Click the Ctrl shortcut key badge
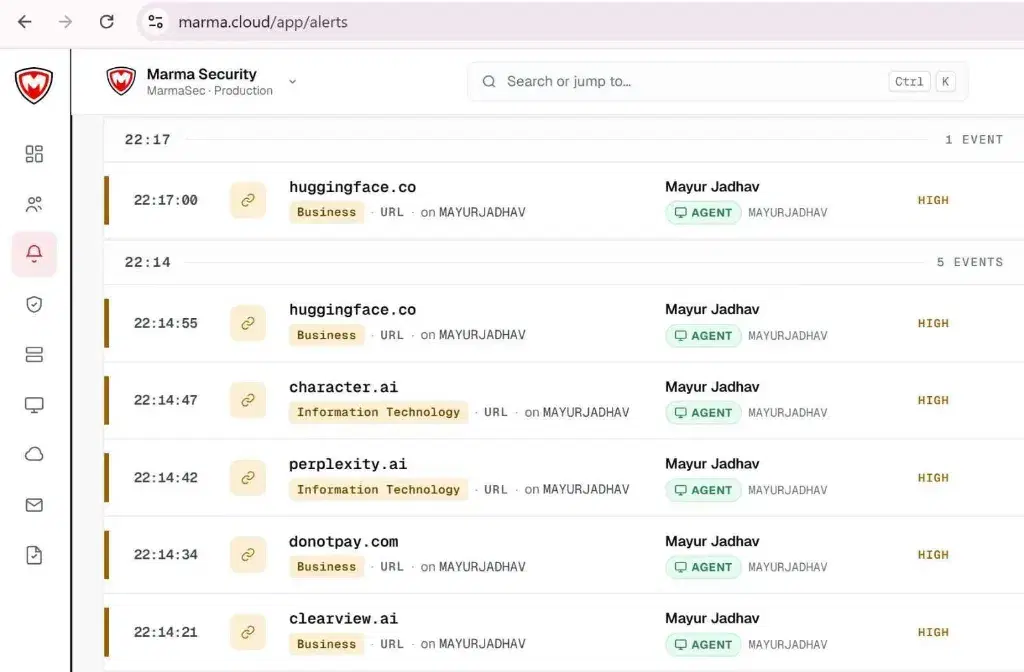 [x=909, y=82]
